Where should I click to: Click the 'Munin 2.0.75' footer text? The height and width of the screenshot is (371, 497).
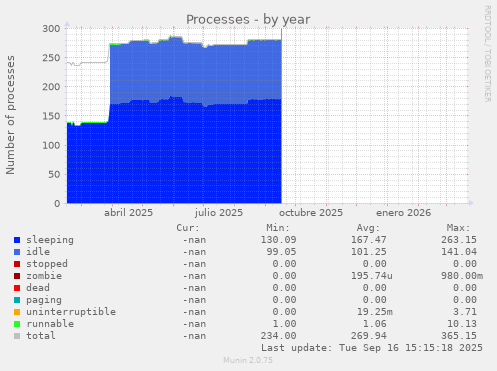[248, 360]
